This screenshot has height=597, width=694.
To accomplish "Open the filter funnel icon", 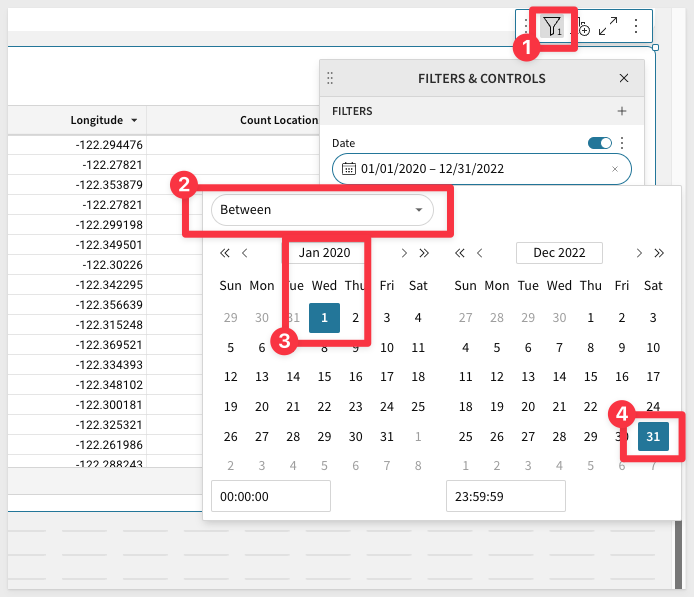I will point(552,26).
